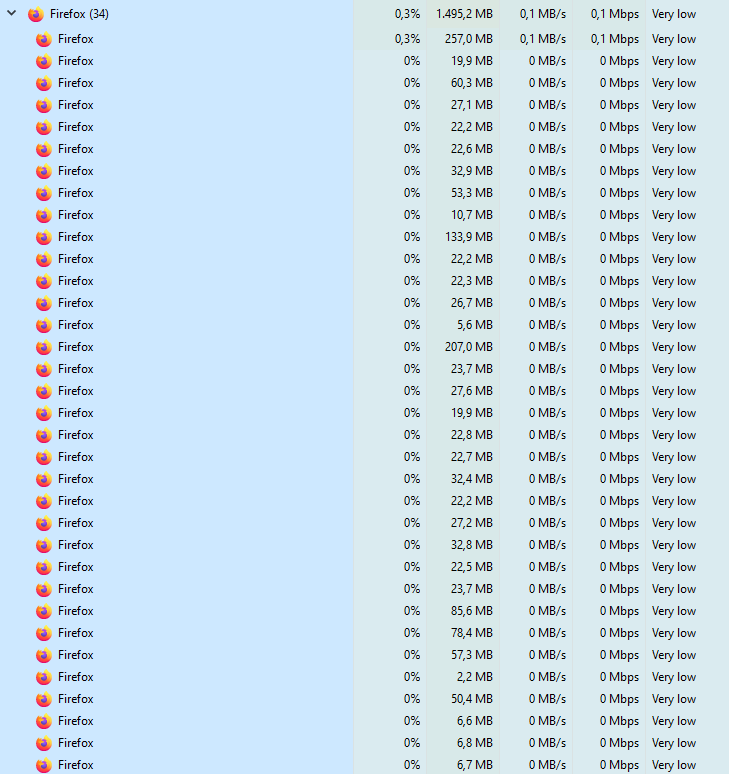Pick Firefox icon on the 32,4 MB row
The width and height of the screenshot is (729, 774).
click(x=44, y=479)
